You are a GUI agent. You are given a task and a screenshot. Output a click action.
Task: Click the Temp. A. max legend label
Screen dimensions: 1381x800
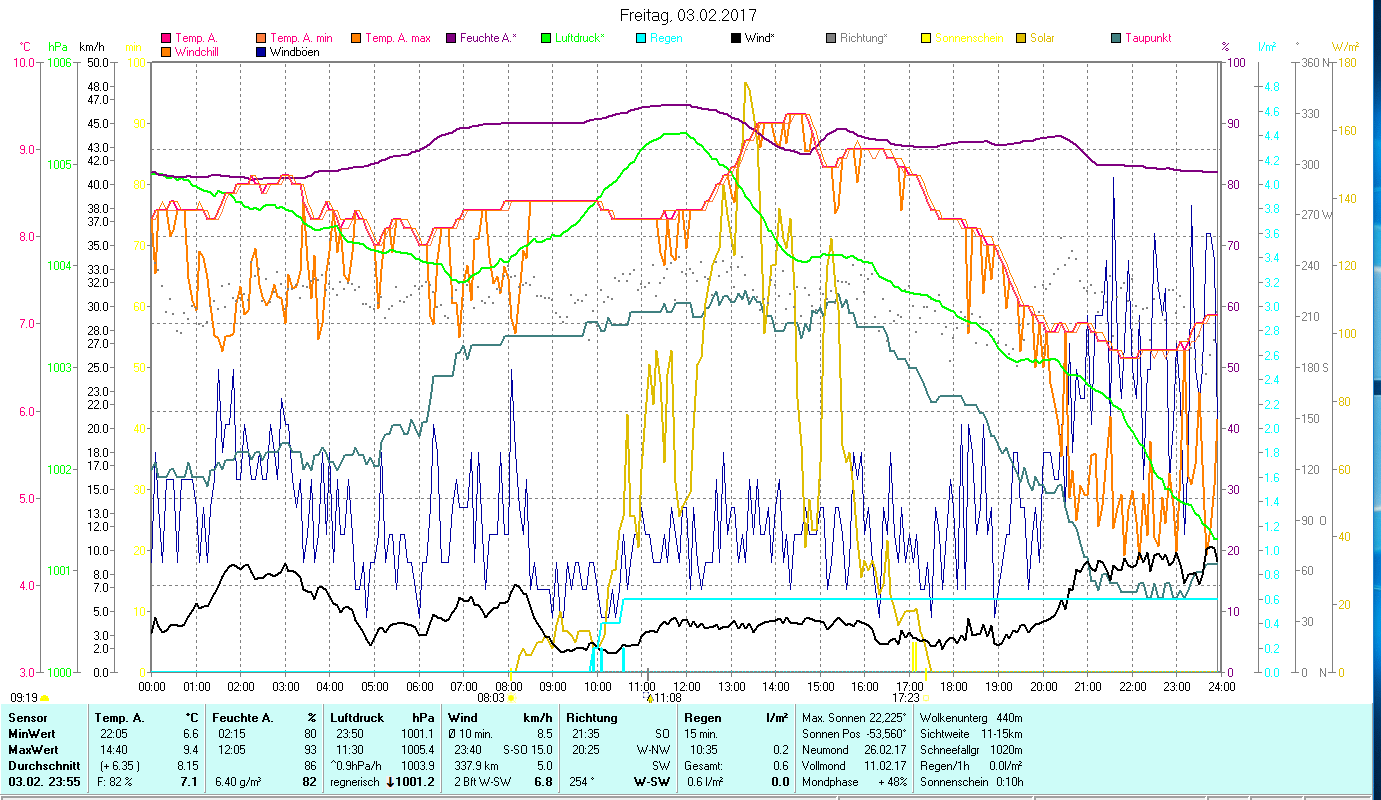coord(397,39)
